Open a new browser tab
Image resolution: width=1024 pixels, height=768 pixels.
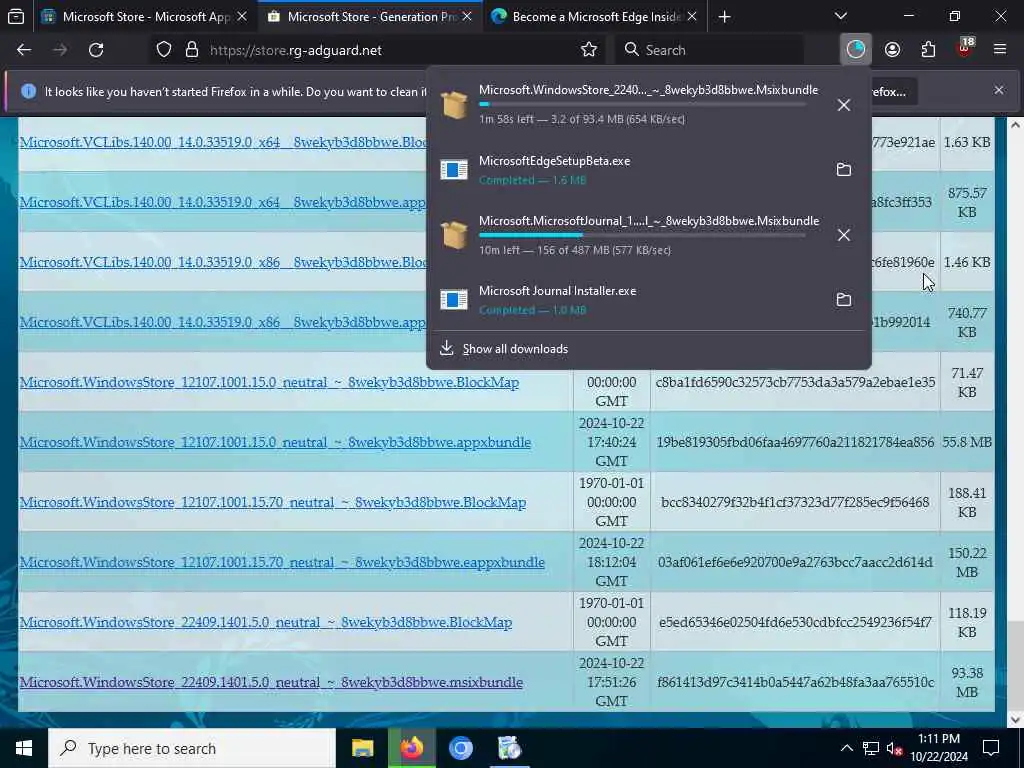pos(724,17)
